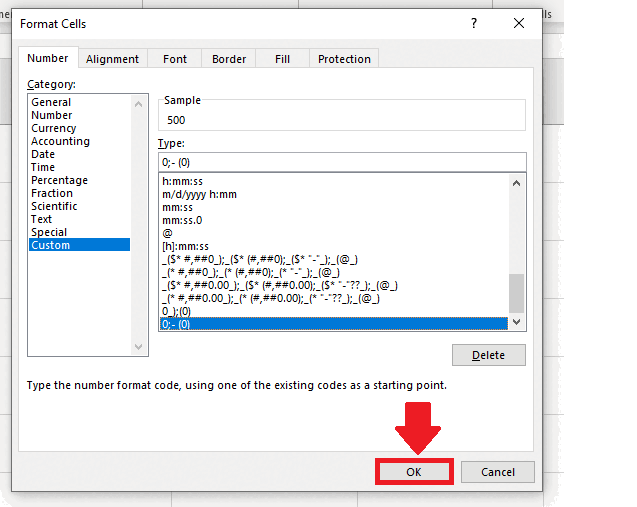
Task: Choose the Accounting category
Action: point(79,141)
